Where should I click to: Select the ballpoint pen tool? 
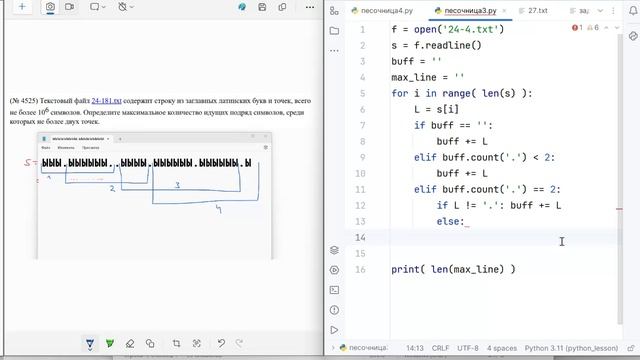(90, 344)
